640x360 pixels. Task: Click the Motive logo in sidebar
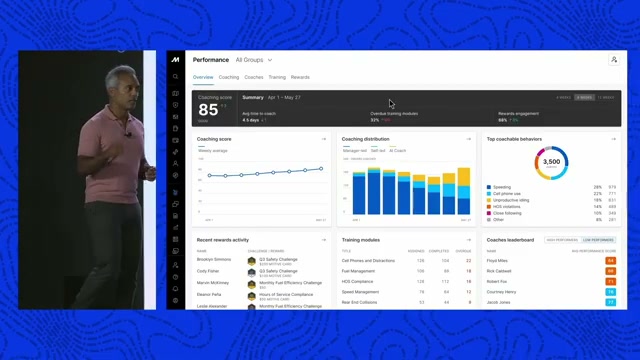click(175, 60)
